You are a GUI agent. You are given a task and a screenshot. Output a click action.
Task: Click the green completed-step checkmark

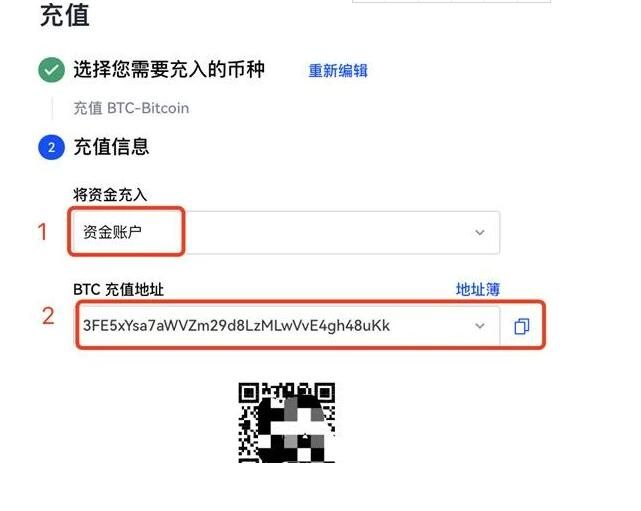[x=52, y=70]
